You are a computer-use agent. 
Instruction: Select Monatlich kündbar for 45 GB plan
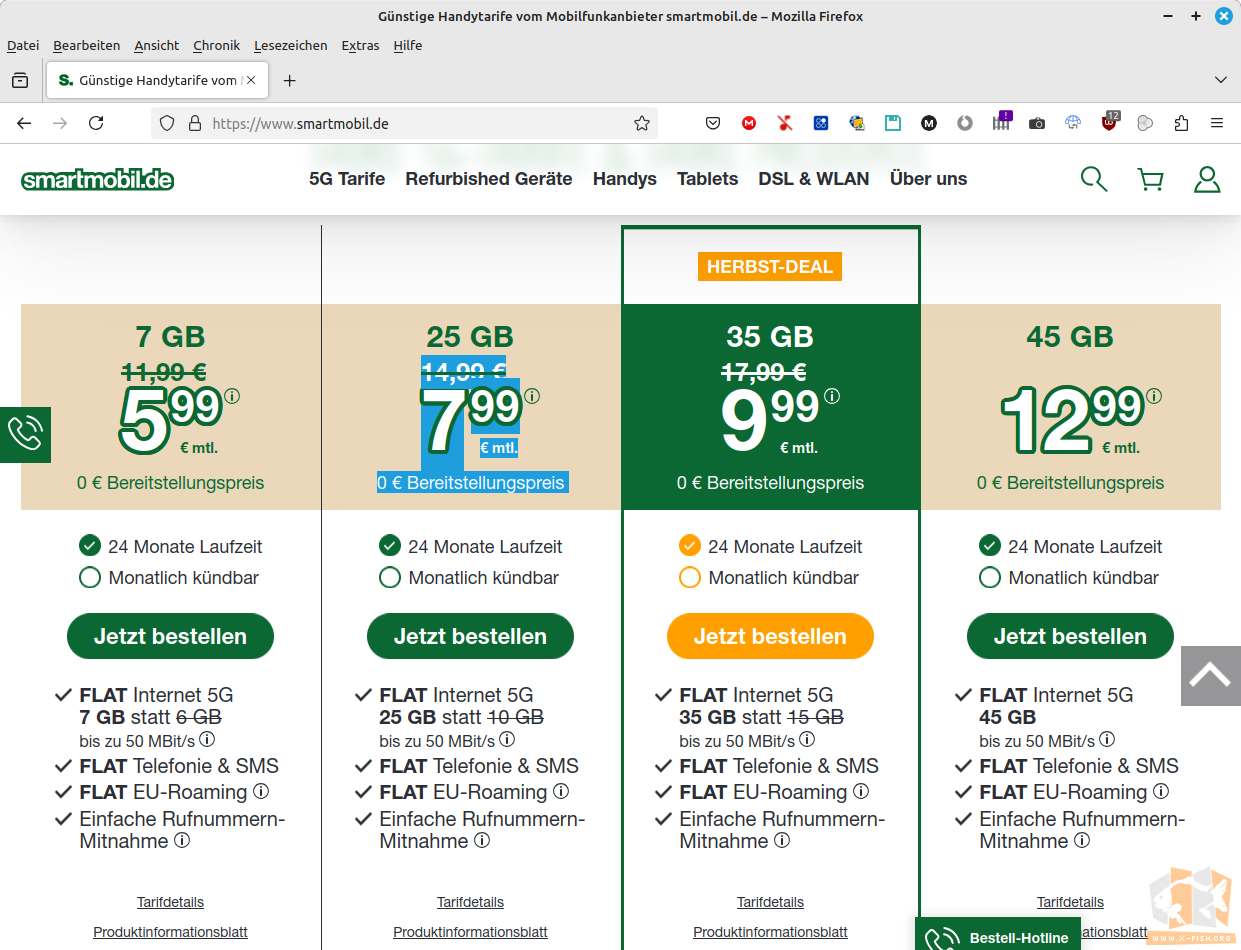pos(990,577)
